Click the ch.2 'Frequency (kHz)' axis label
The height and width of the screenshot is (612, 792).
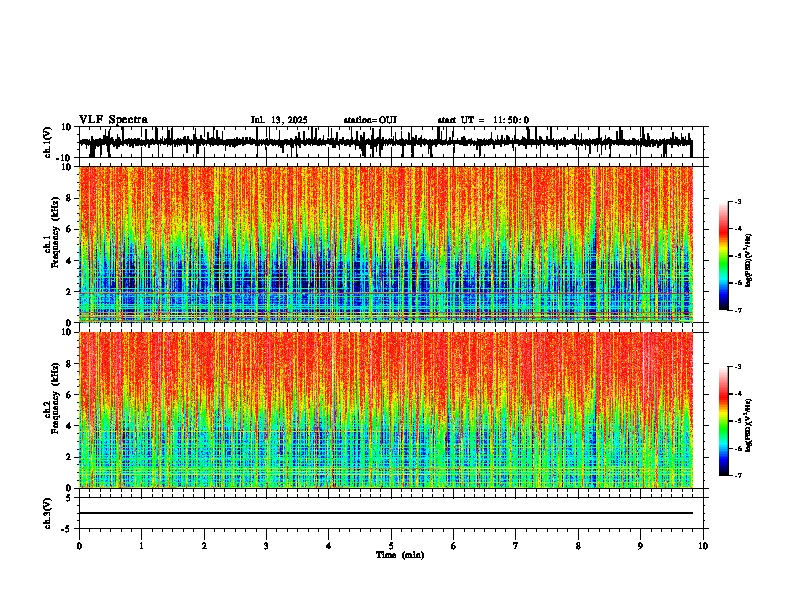pyautogui.click(x=56, y=398)
